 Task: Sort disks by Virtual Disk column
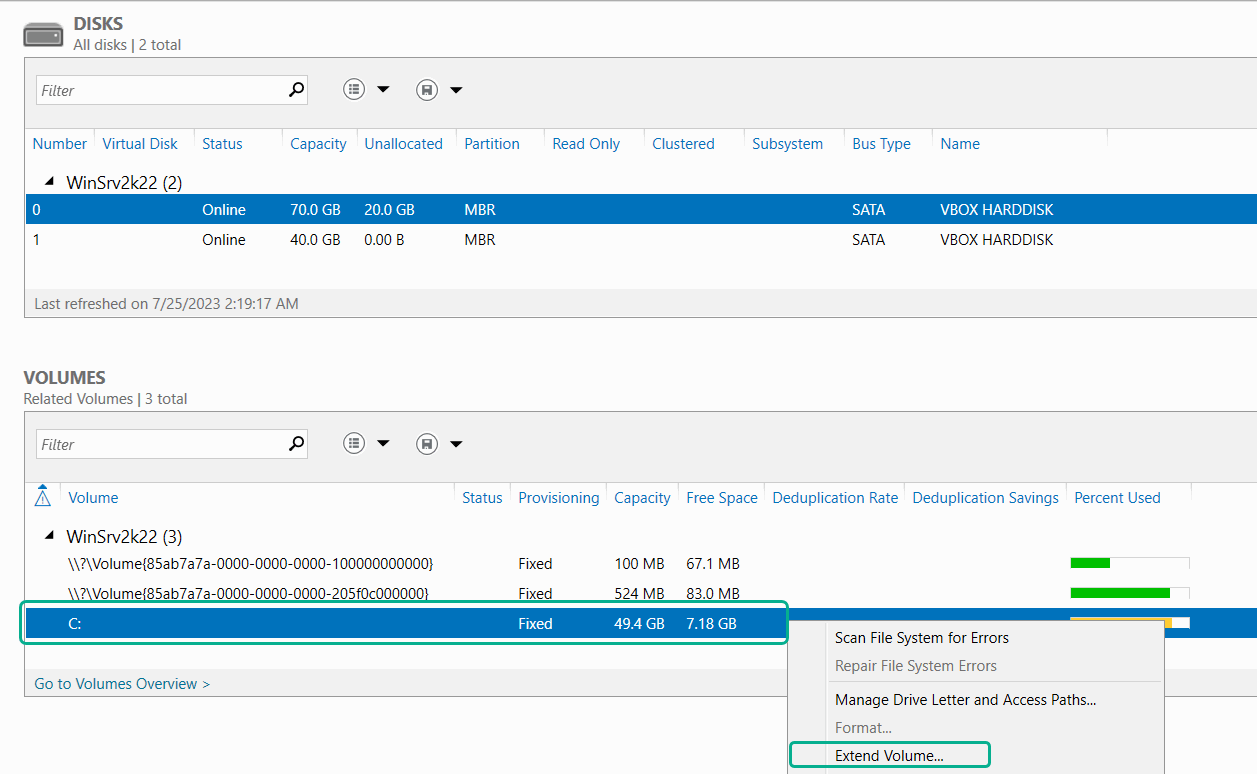click(140, 144)
